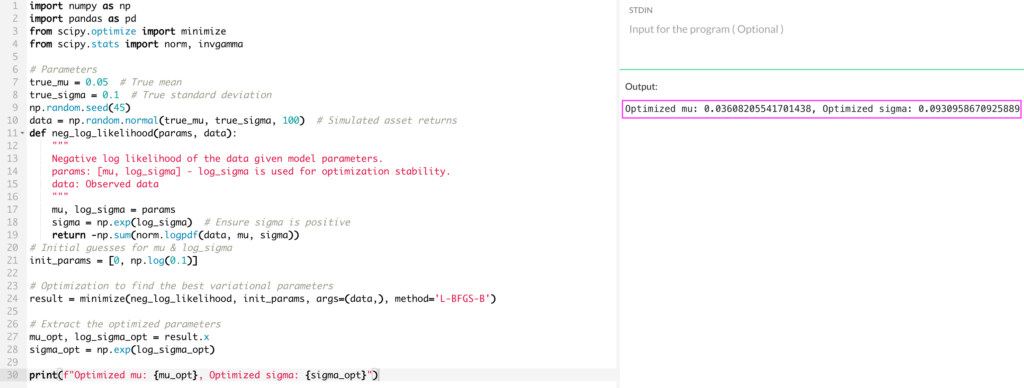Click the '# Parameters' comment
The image size is (1024, 388).
63,69
